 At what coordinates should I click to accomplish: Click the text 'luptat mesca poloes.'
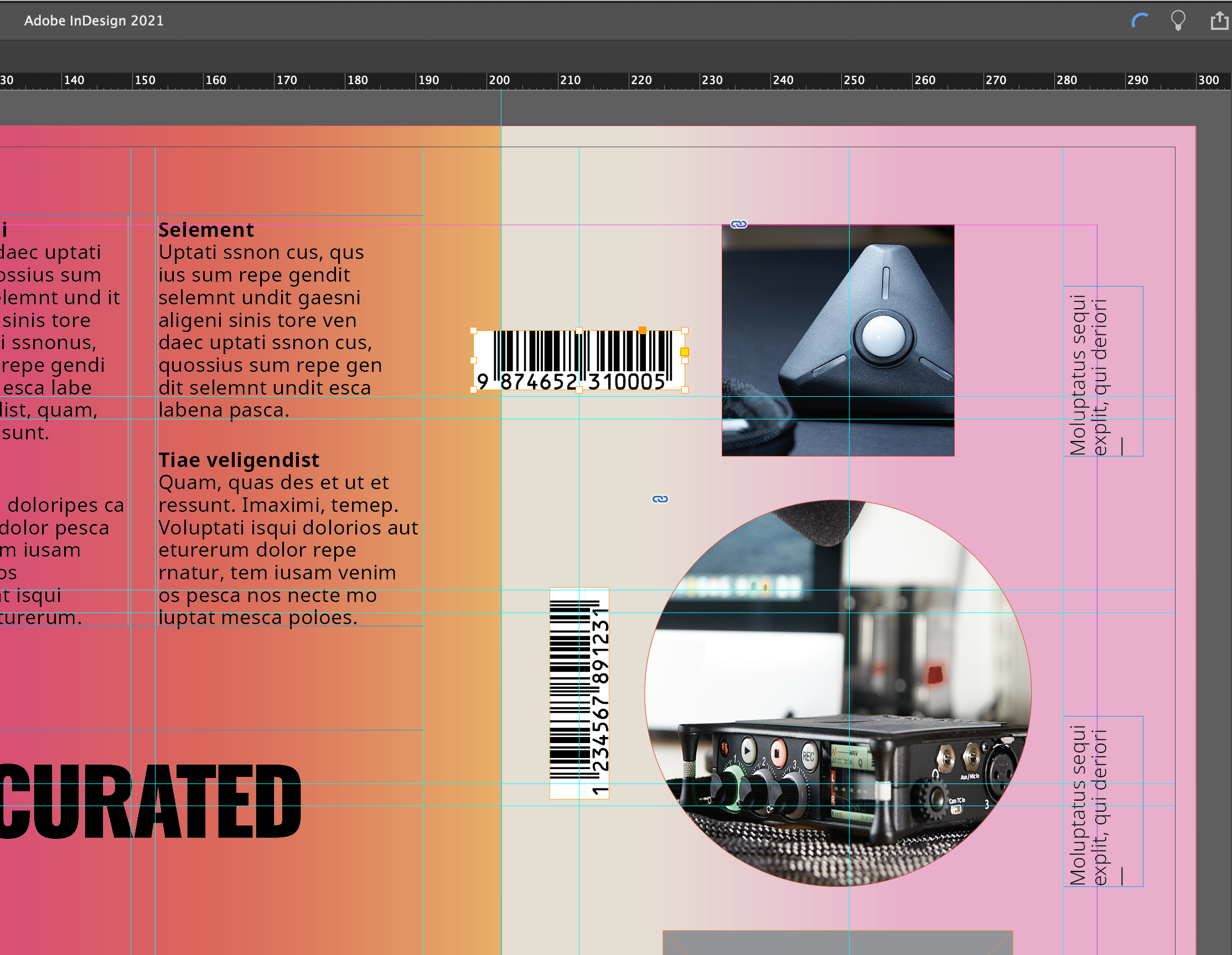click(258, 617)
